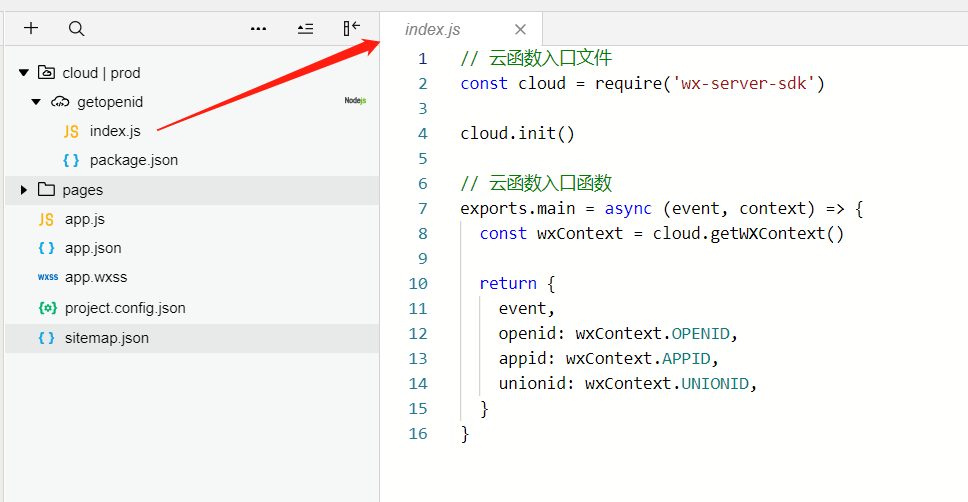
Task: Expand the pages folder
Action: (23, 190)
